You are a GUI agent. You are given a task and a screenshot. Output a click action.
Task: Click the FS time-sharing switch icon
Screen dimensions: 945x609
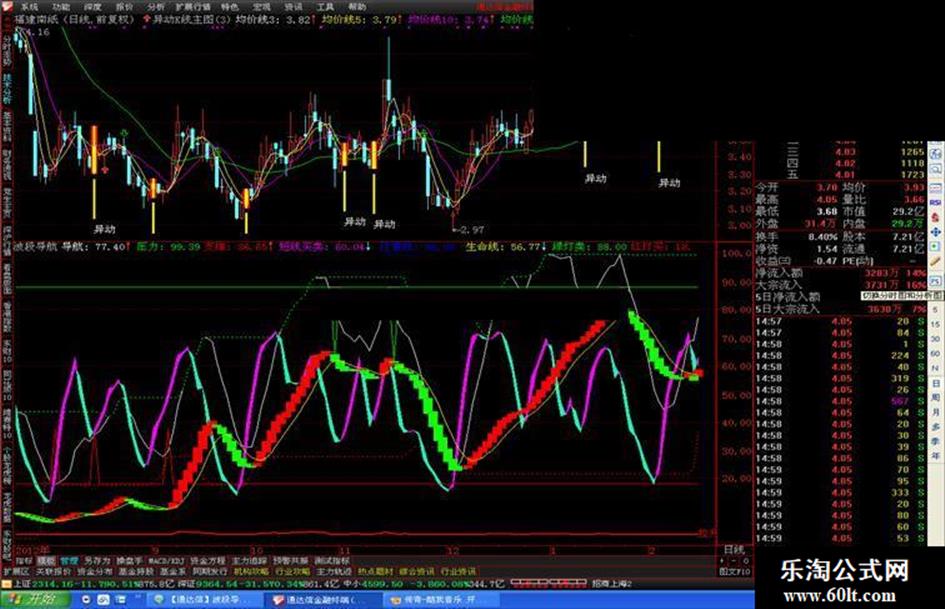(x=935, y=280)
